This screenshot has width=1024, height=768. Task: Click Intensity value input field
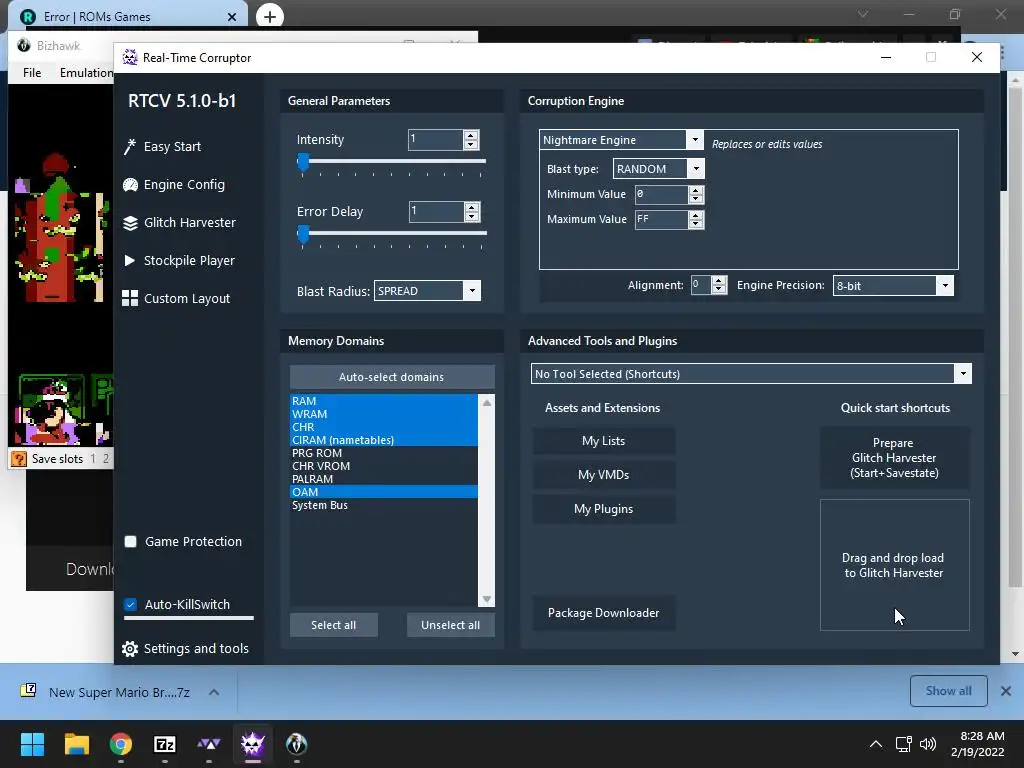(436, 140)
